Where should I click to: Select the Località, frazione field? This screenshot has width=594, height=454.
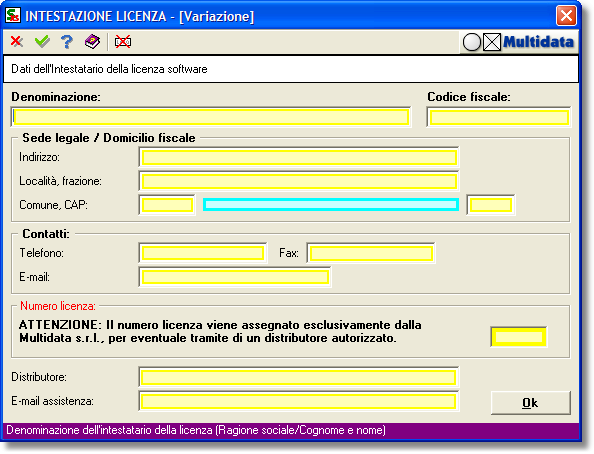(x=299, y=181)
